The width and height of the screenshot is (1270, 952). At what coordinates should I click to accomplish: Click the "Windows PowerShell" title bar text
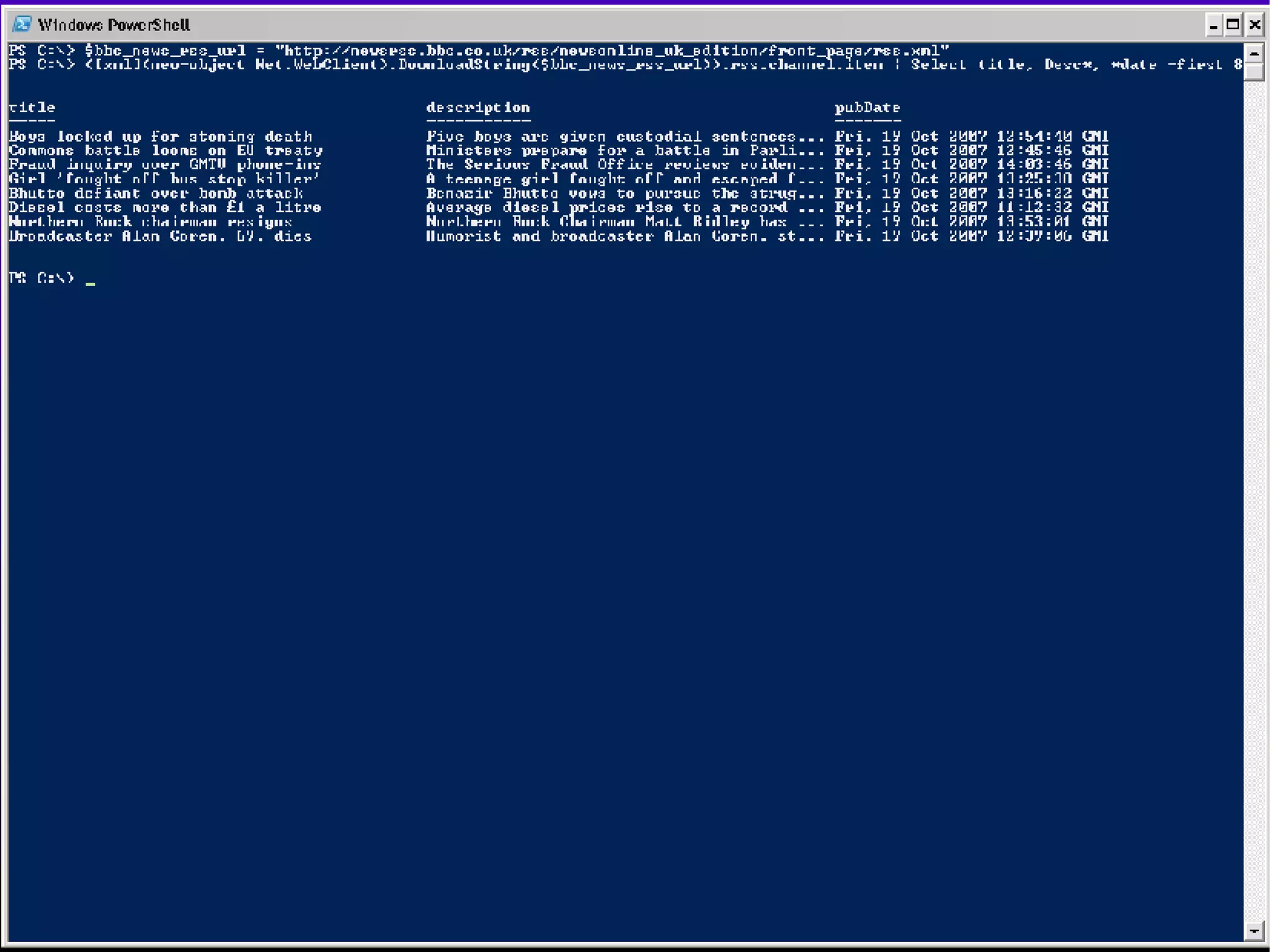[113, 25]
